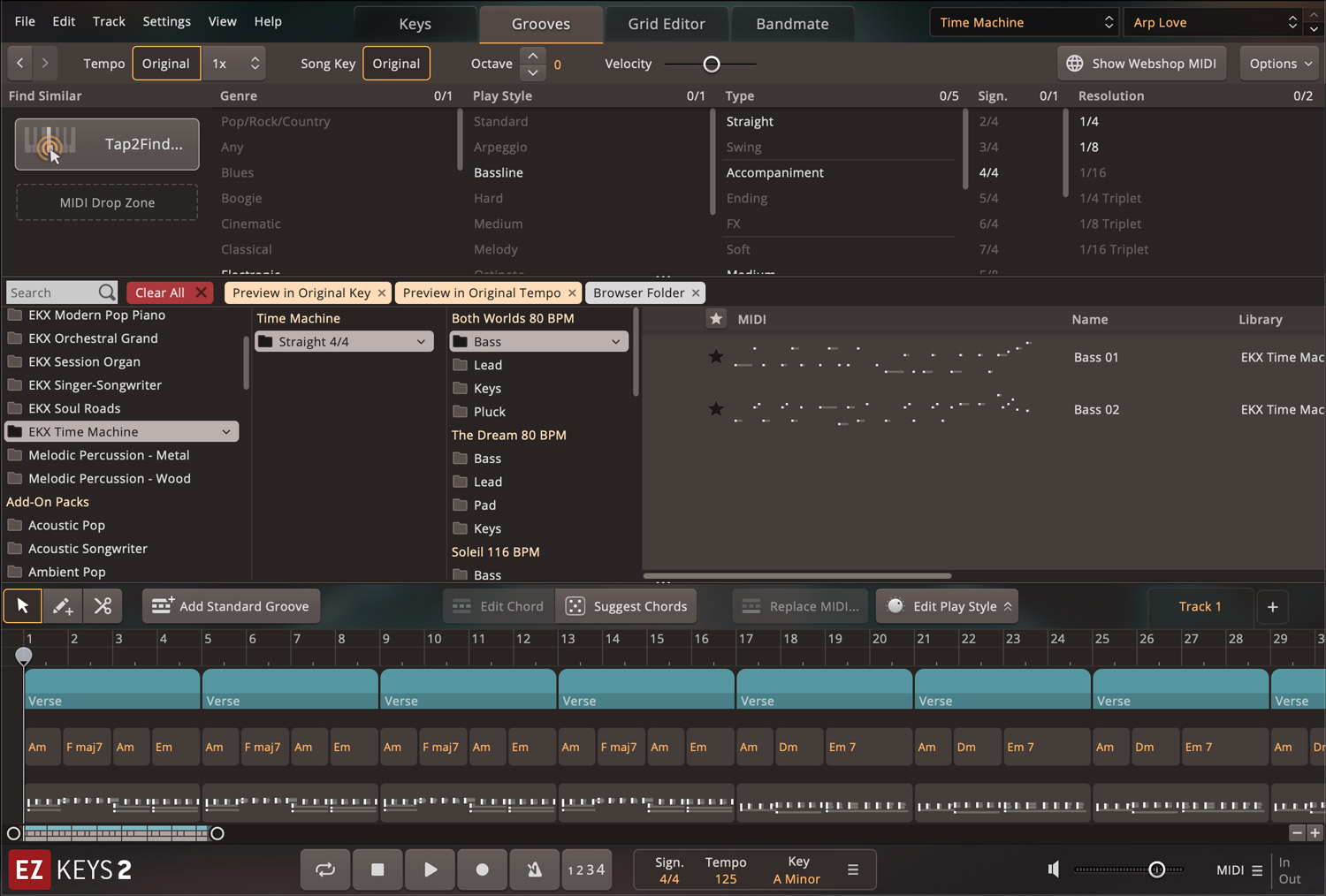Remove Preview in Original Key filter
This screenshot has width=1326, height=896.
pos(382,293)
